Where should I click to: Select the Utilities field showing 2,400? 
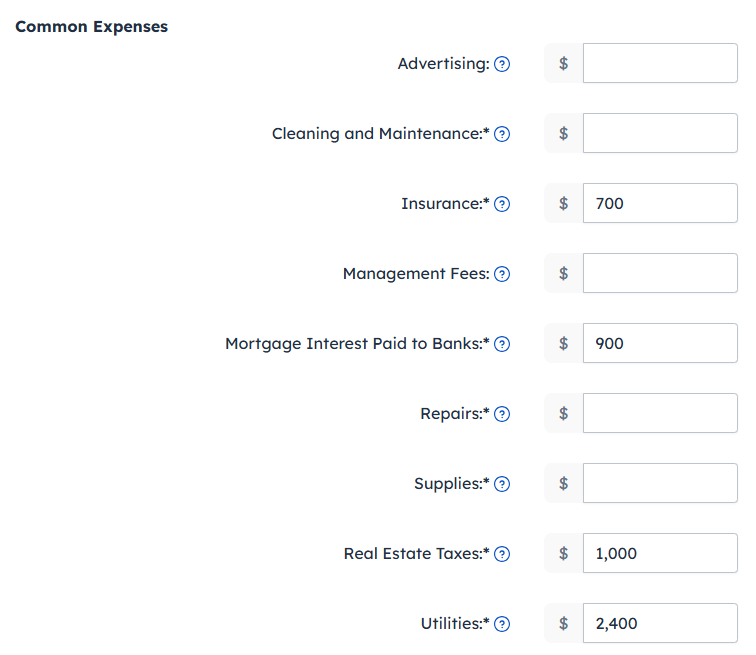click(x=660, y=623)
